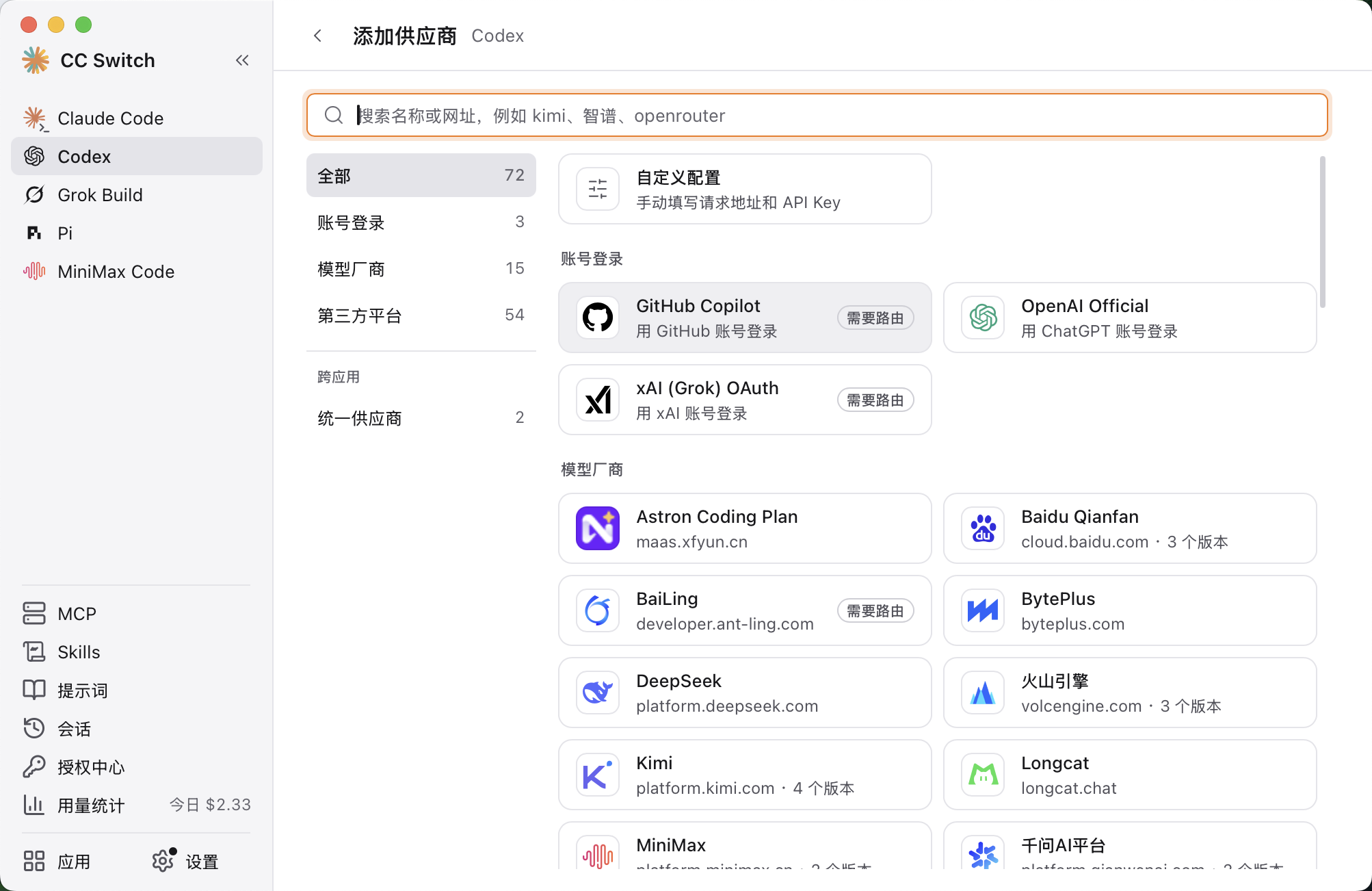Filter by 账号登录 category
This screenshot has width=1372, height=891.
(421, 222)
